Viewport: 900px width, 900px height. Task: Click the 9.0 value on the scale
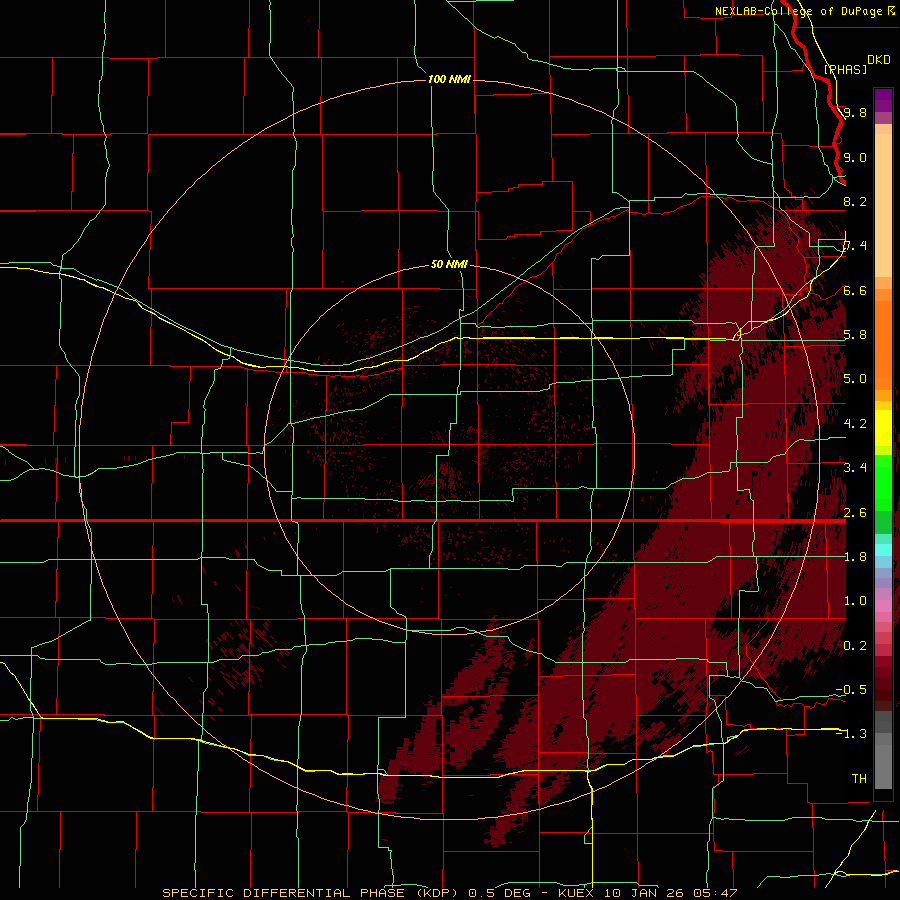855,157
